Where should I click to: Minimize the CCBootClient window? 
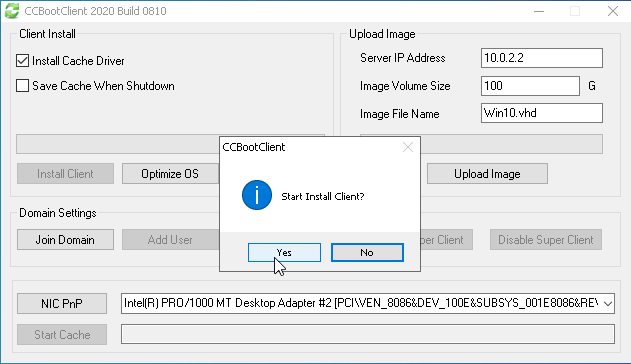click(x=539, y=11)
